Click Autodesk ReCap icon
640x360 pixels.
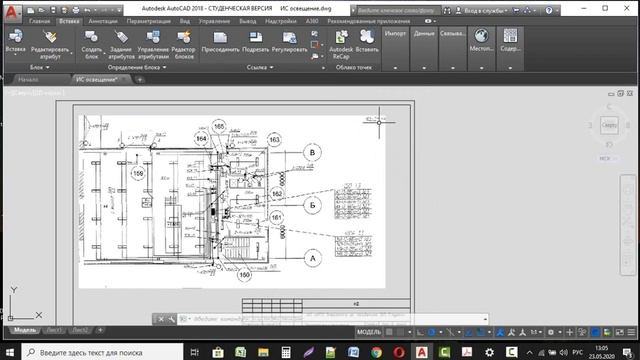click(x=341, y=37)
